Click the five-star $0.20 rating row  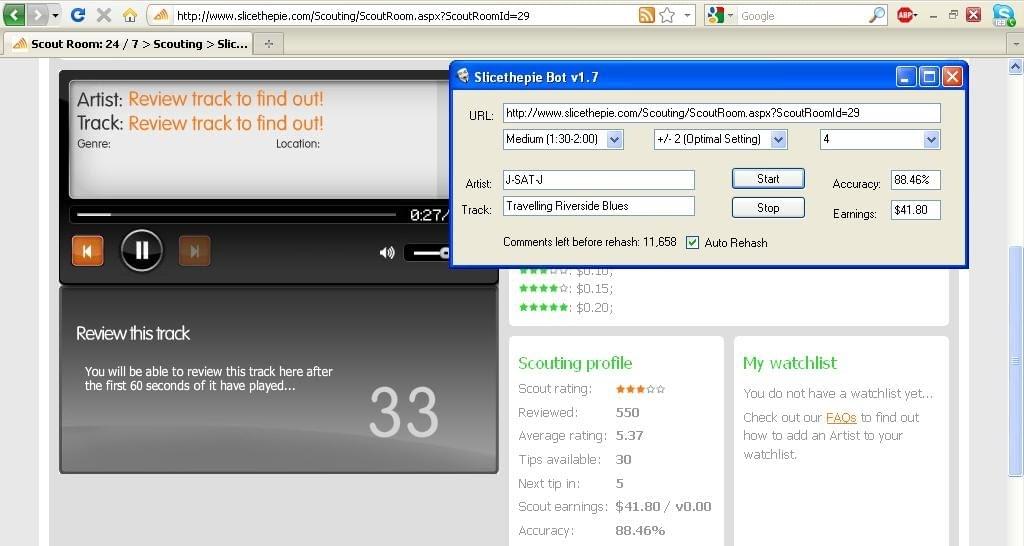(566, 308)
